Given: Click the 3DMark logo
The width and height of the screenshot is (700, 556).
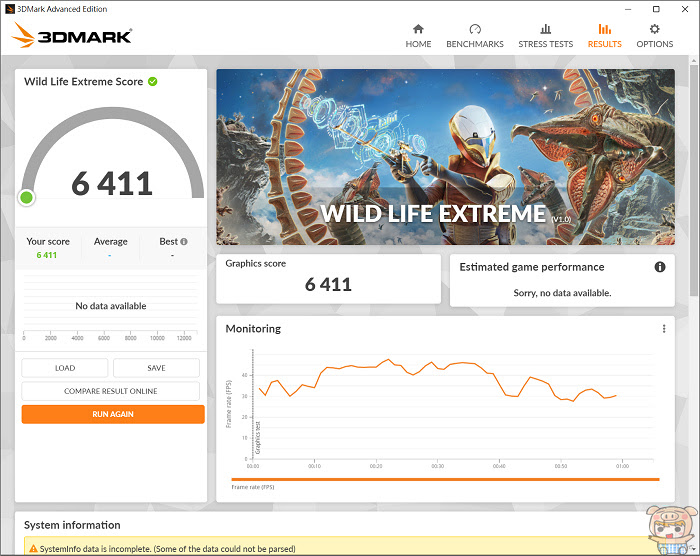Looking at the screenshot, I should pyautogui.click(x=72, y=35).
